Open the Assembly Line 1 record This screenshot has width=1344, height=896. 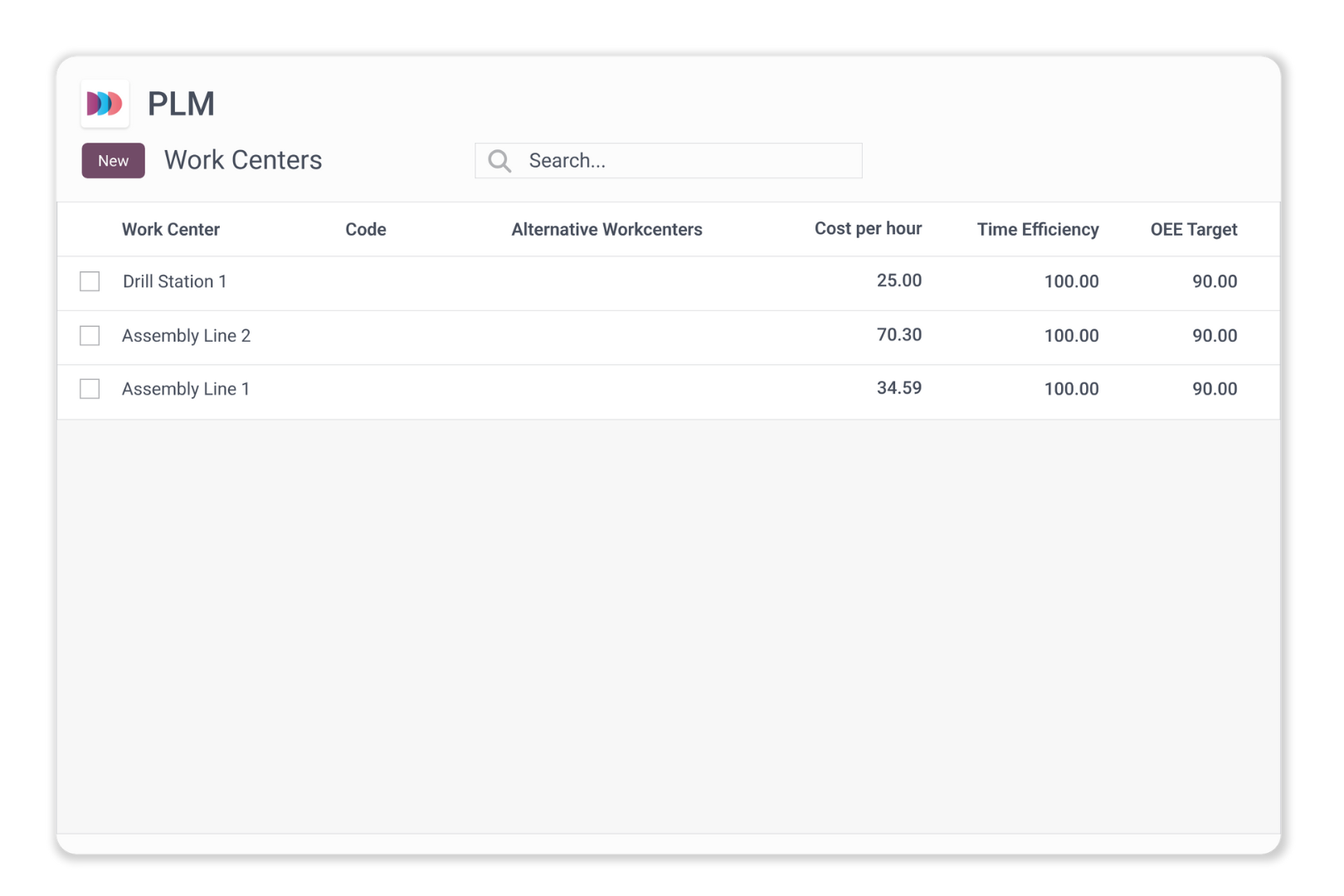[x=186, y=389]
